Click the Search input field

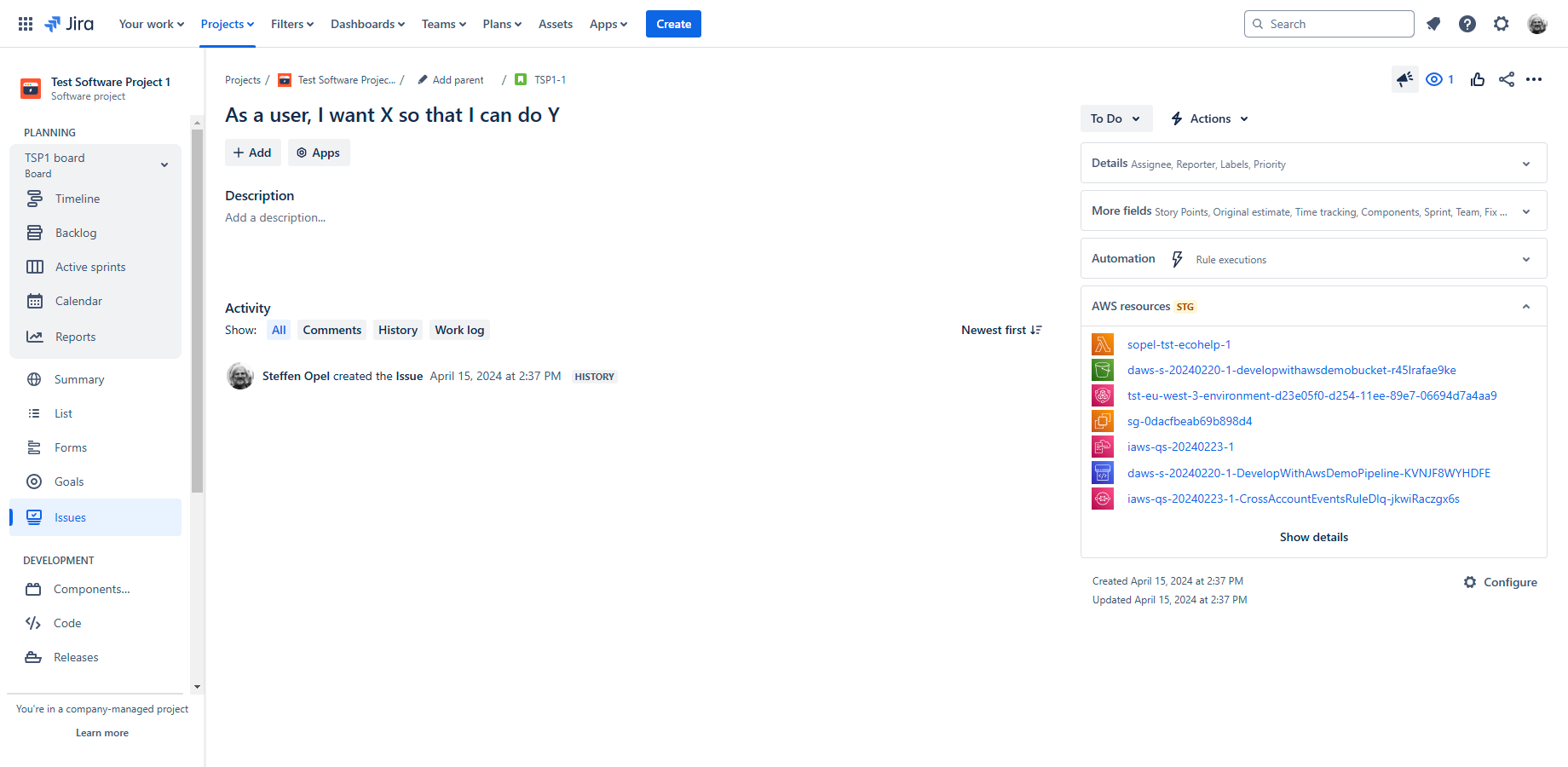click(x=1329, y=24)
